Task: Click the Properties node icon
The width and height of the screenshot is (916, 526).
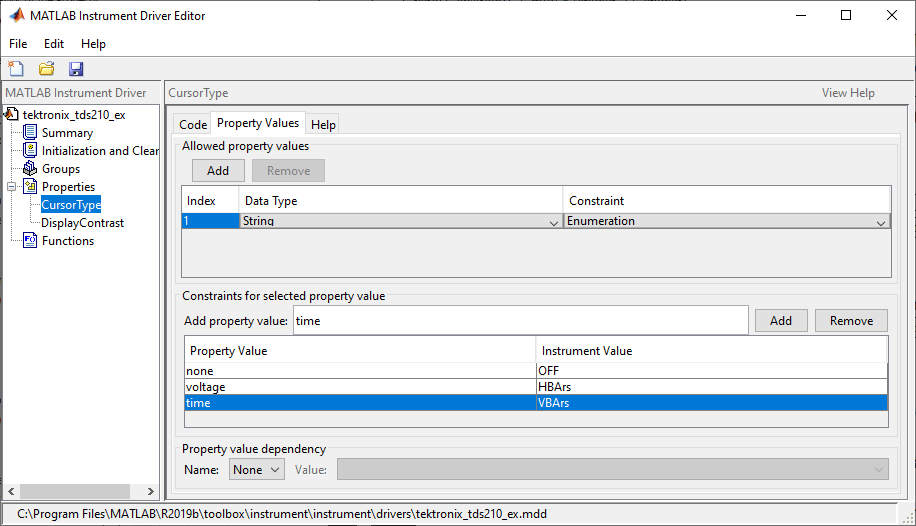Action: point(30,186)
